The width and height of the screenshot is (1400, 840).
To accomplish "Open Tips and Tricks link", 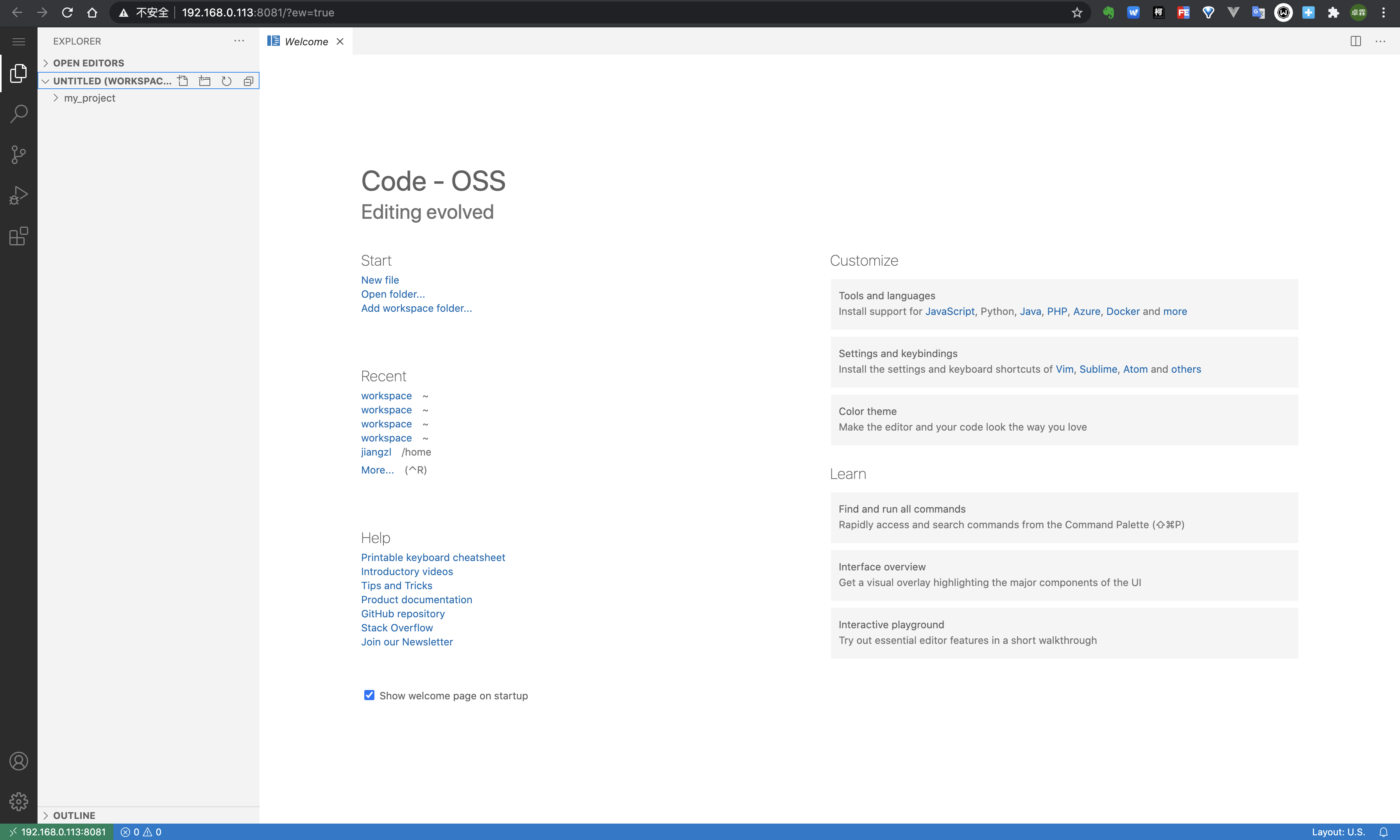I will click(396, 586).
